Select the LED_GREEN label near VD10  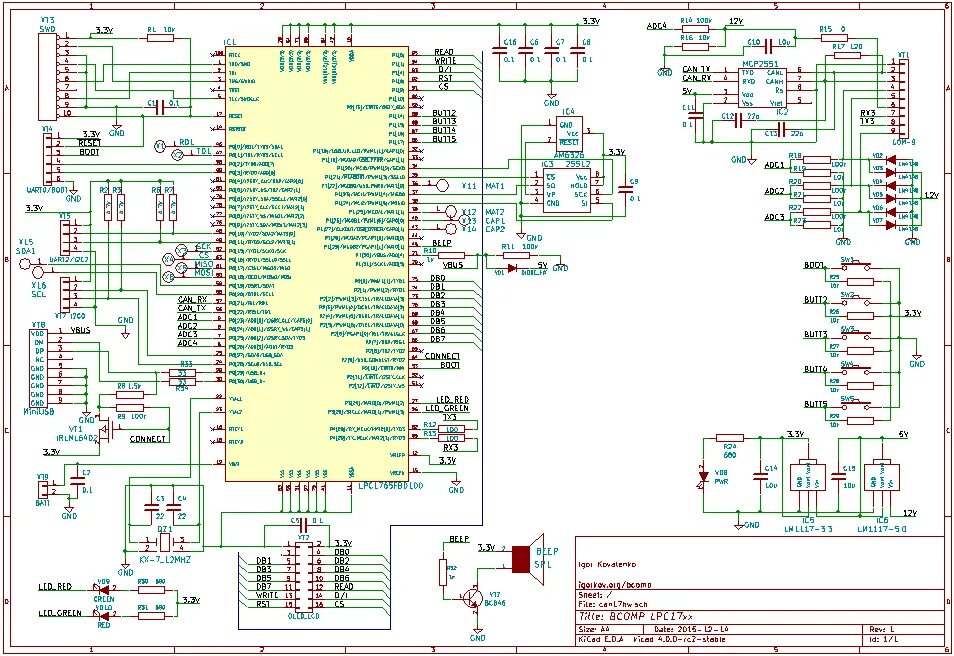60,613
